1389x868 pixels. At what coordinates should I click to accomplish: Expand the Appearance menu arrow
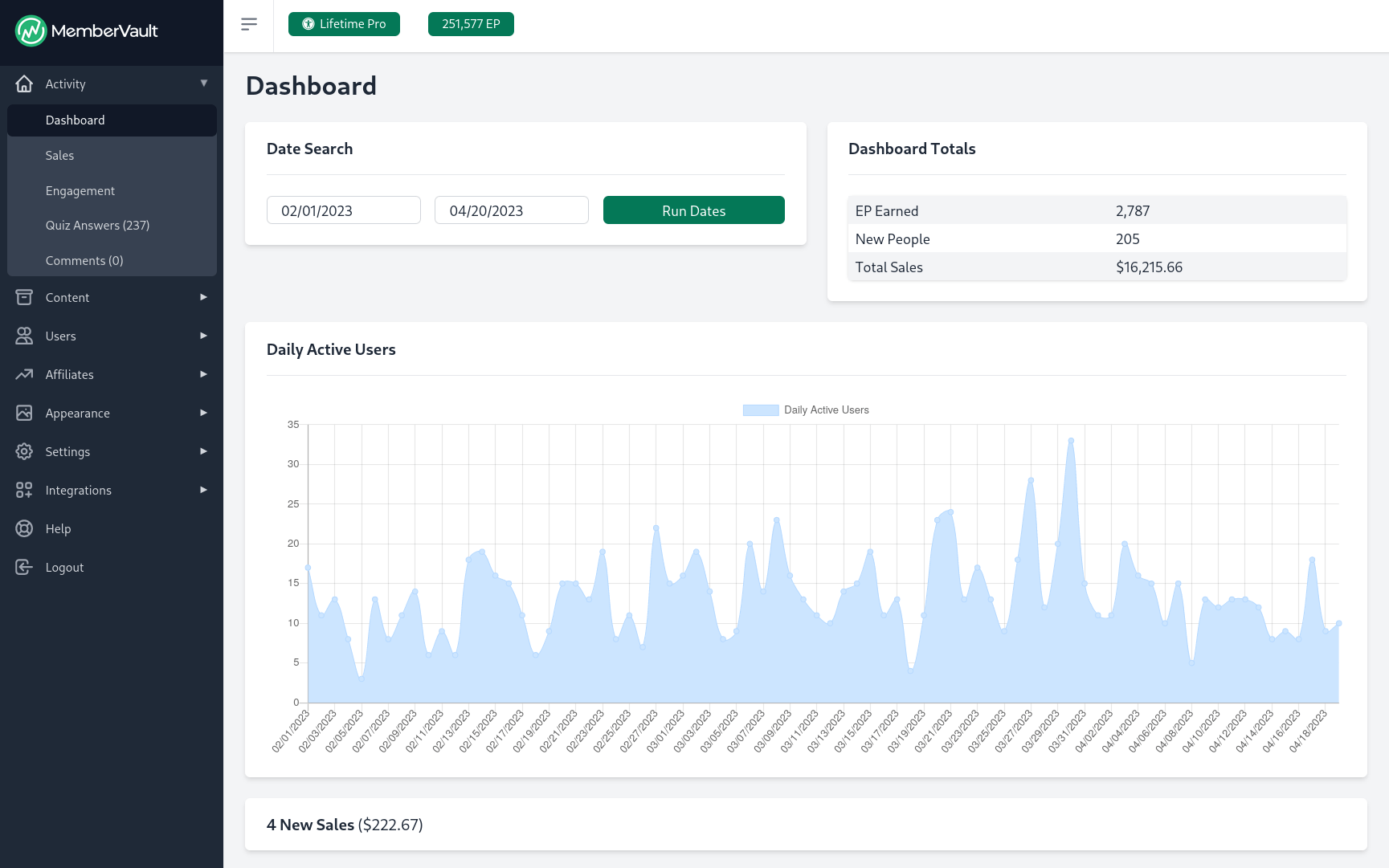(x=204, y=413)
